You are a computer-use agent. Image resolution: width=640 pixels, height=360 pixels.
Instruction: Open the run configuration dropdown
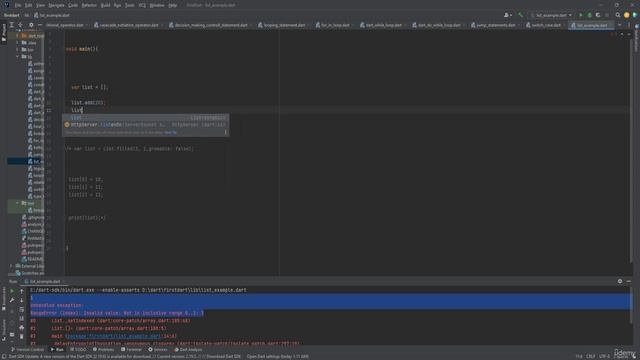click(x=551, y=15)
